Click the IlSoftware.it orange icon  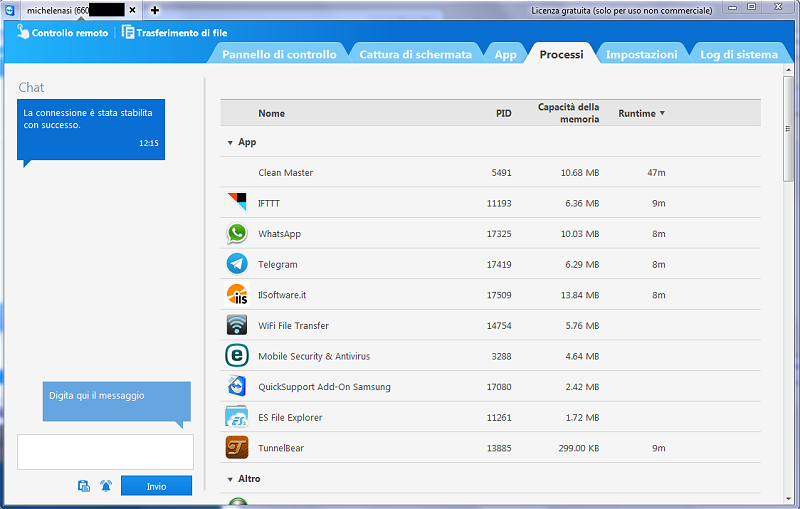237,294
